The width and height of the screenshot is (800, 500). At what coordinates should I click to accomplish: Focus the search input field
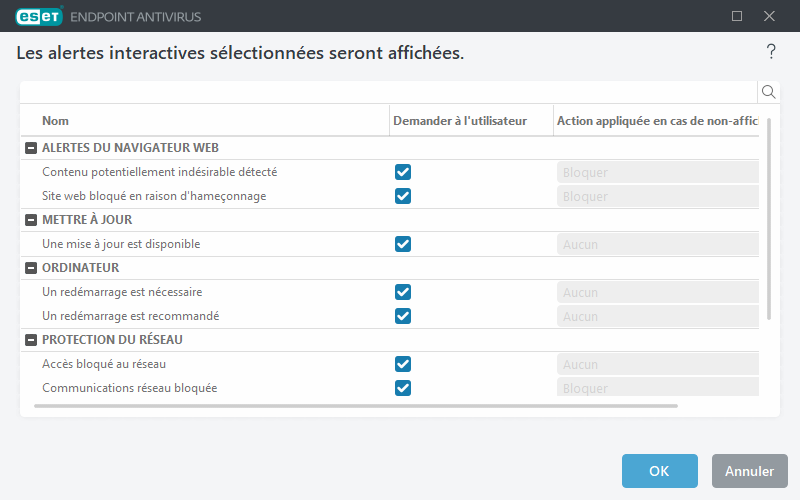[389, 92]
